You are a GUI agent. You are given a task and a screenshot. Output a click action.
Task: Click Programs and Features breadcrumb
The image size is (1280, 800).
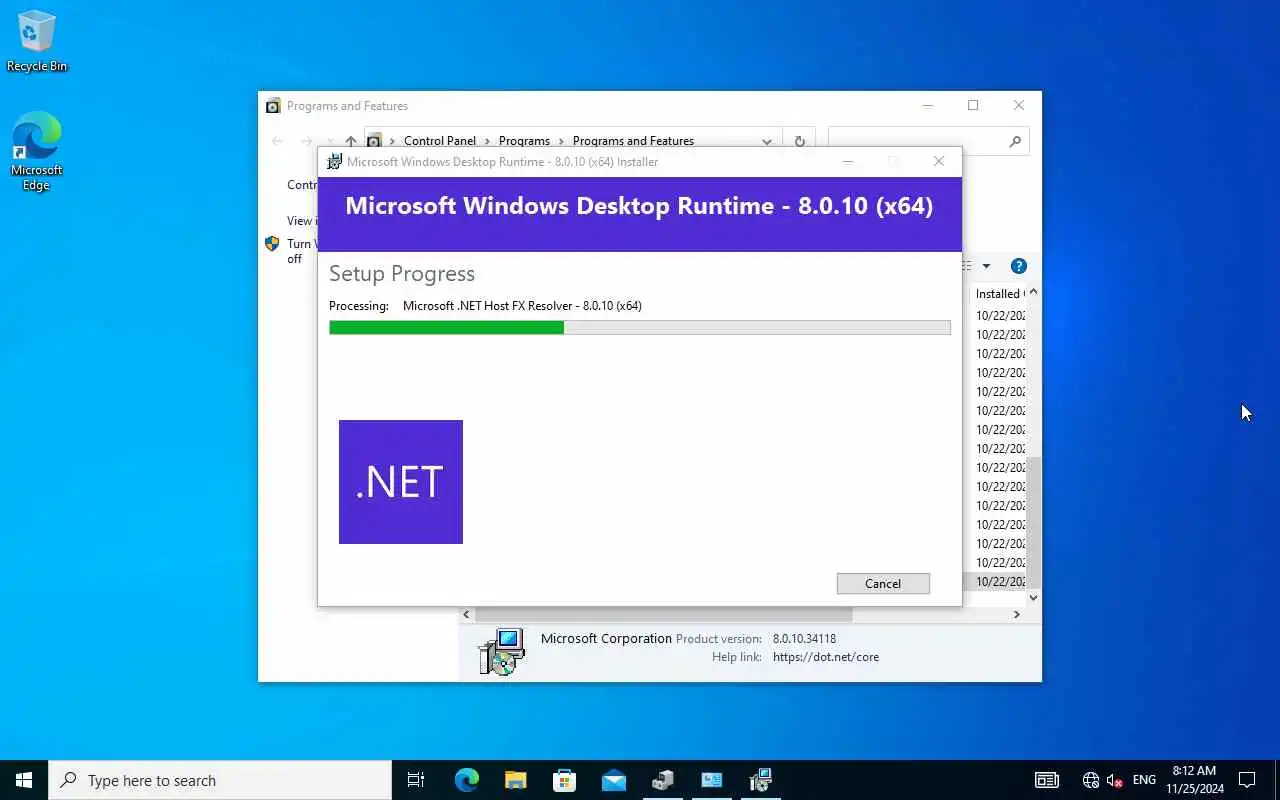tap(633, 141)
